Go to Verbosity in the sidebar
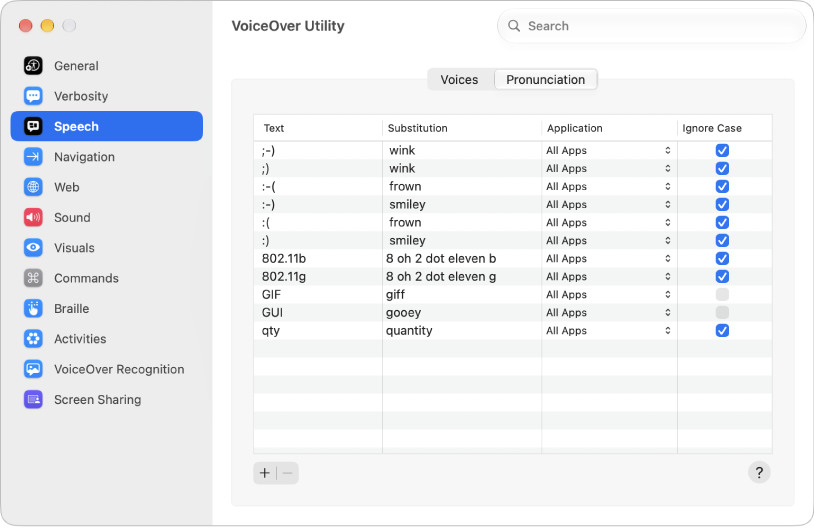The image size is (814, 528). pyautogui.click(x=106, y=96)
